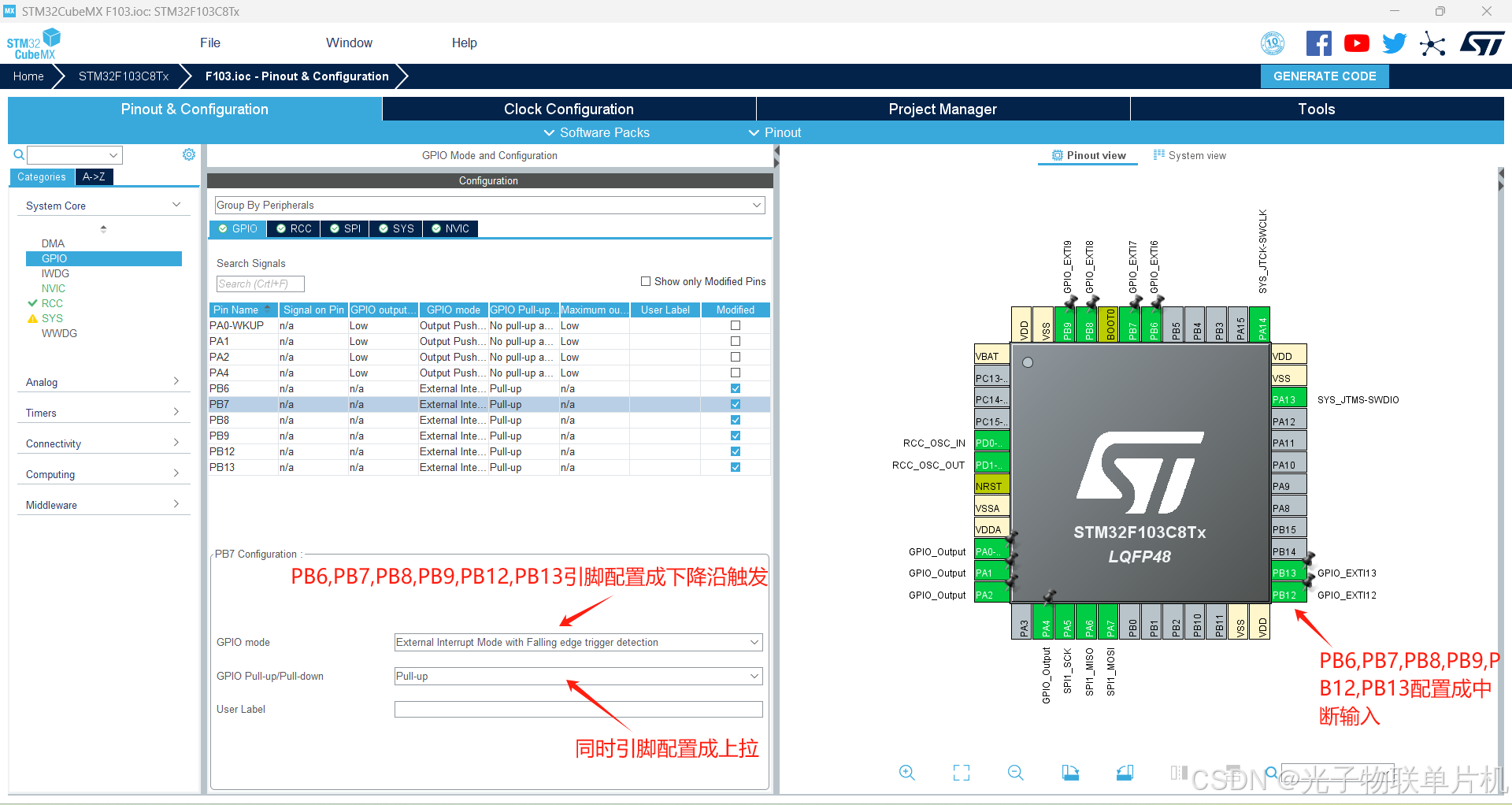1512x805 pixels.
Task: Open the Window menu
Action: (x=349, y=43)
